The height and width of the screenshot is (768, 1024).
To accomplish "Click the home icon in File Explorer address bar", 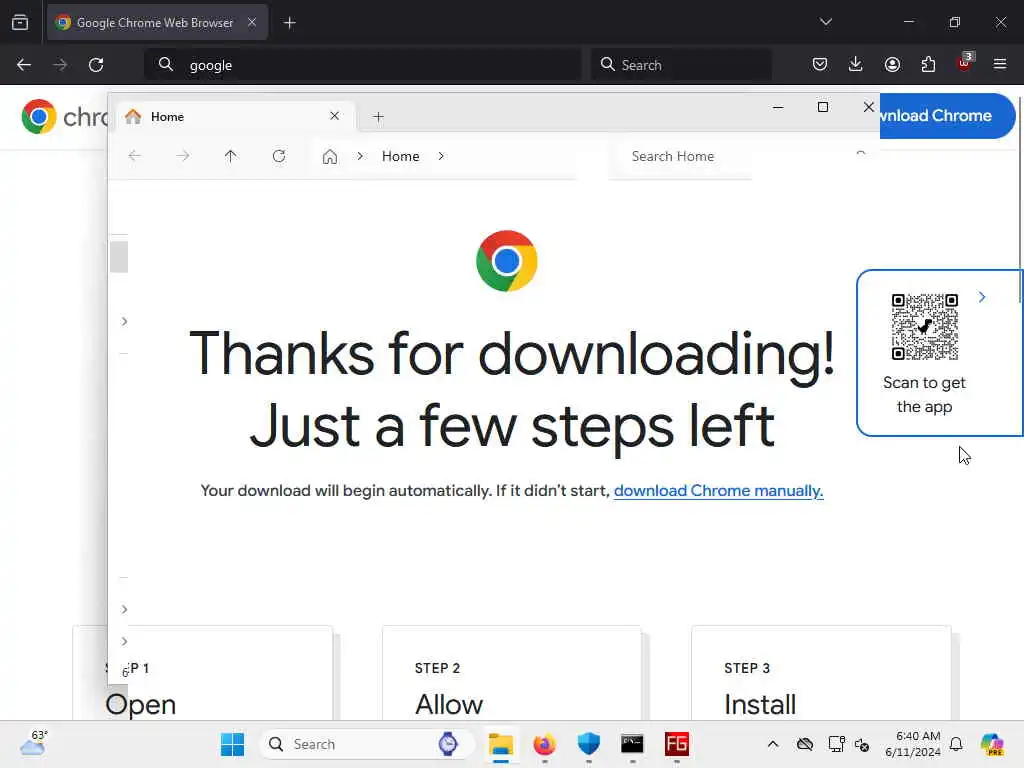I will [x=330, y=157].
